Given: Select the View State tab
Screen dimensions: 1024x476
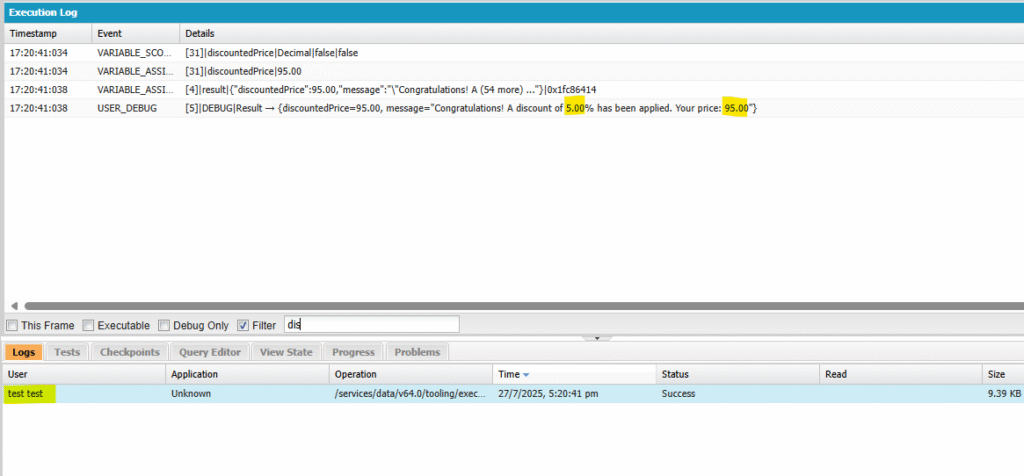Looking at the screenshot, I should coord(286,352).
